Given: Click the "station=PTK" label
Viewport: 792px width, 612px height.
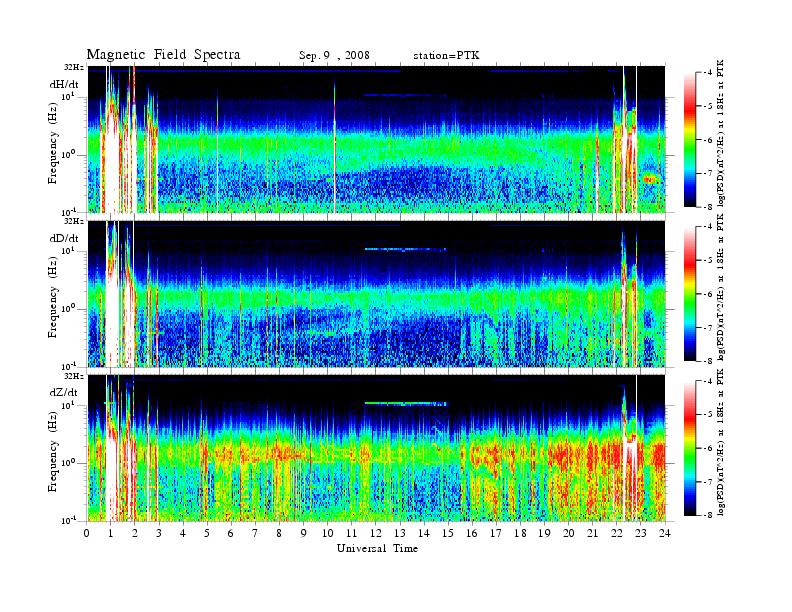Looking at the screenshot, I should (x=446, y=56).
